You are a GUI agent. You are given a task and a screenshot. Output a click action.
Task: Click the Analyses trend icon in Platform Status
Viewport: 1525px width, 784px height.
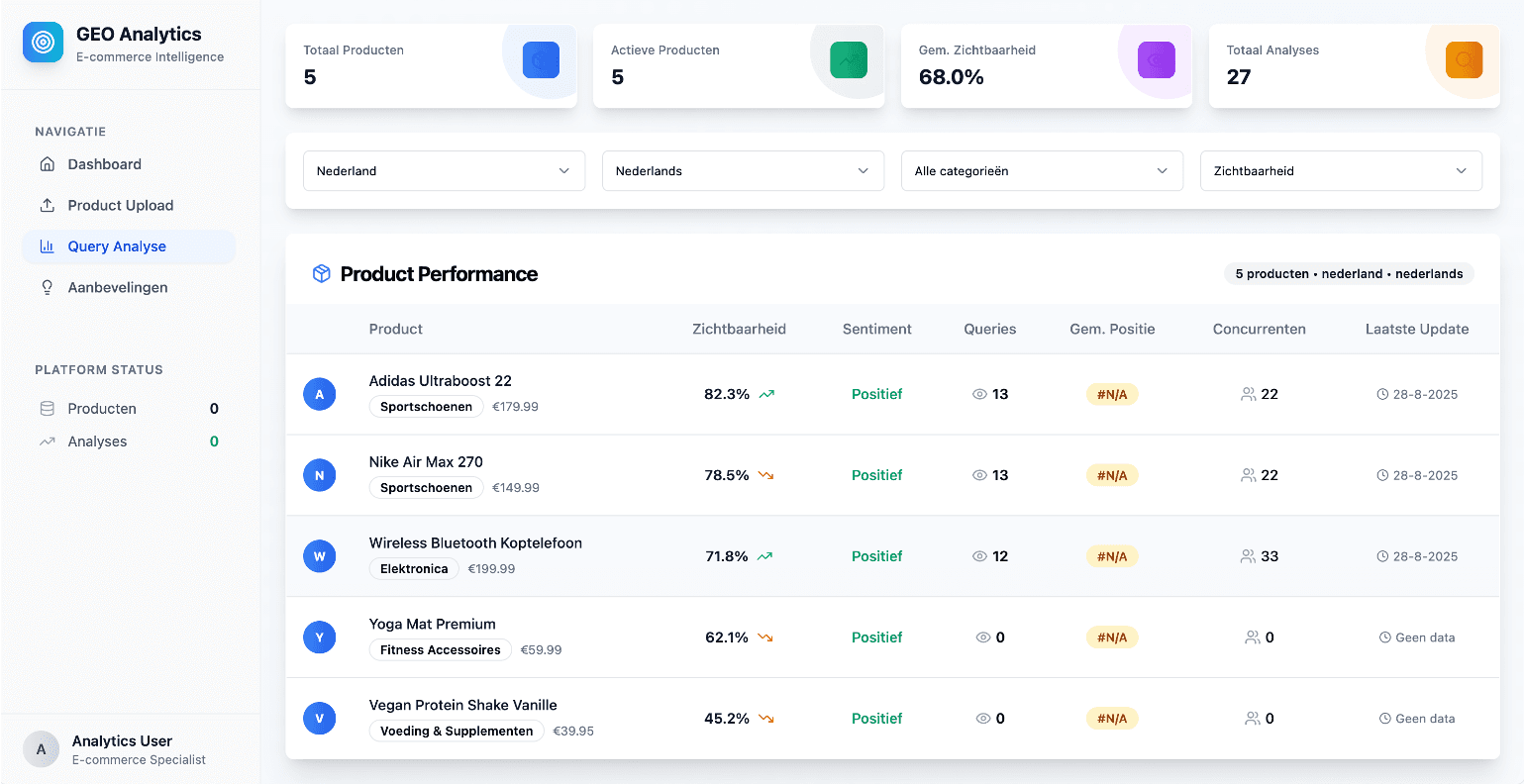47,441
